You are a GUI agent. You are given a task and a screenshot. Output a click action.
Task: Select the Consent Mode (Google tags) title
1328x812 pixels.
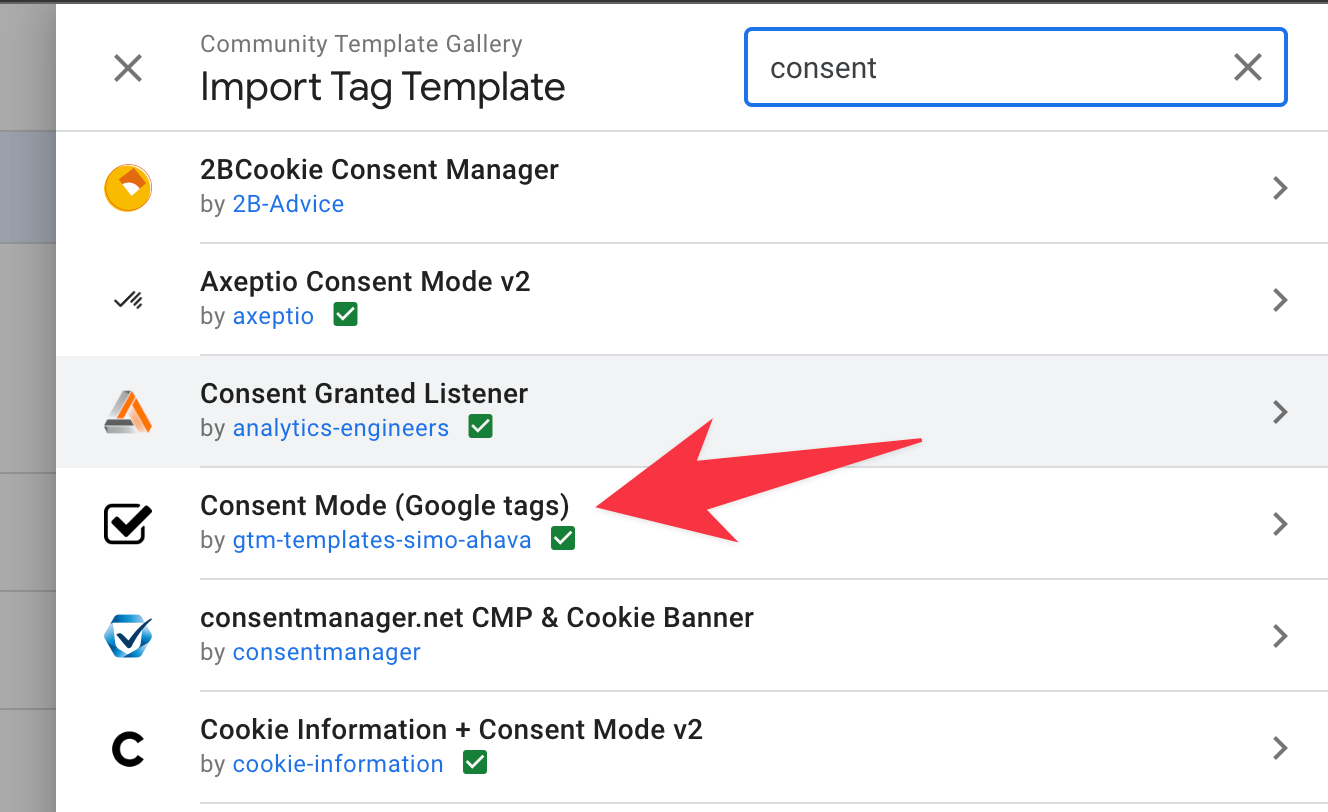coord(385,506)
